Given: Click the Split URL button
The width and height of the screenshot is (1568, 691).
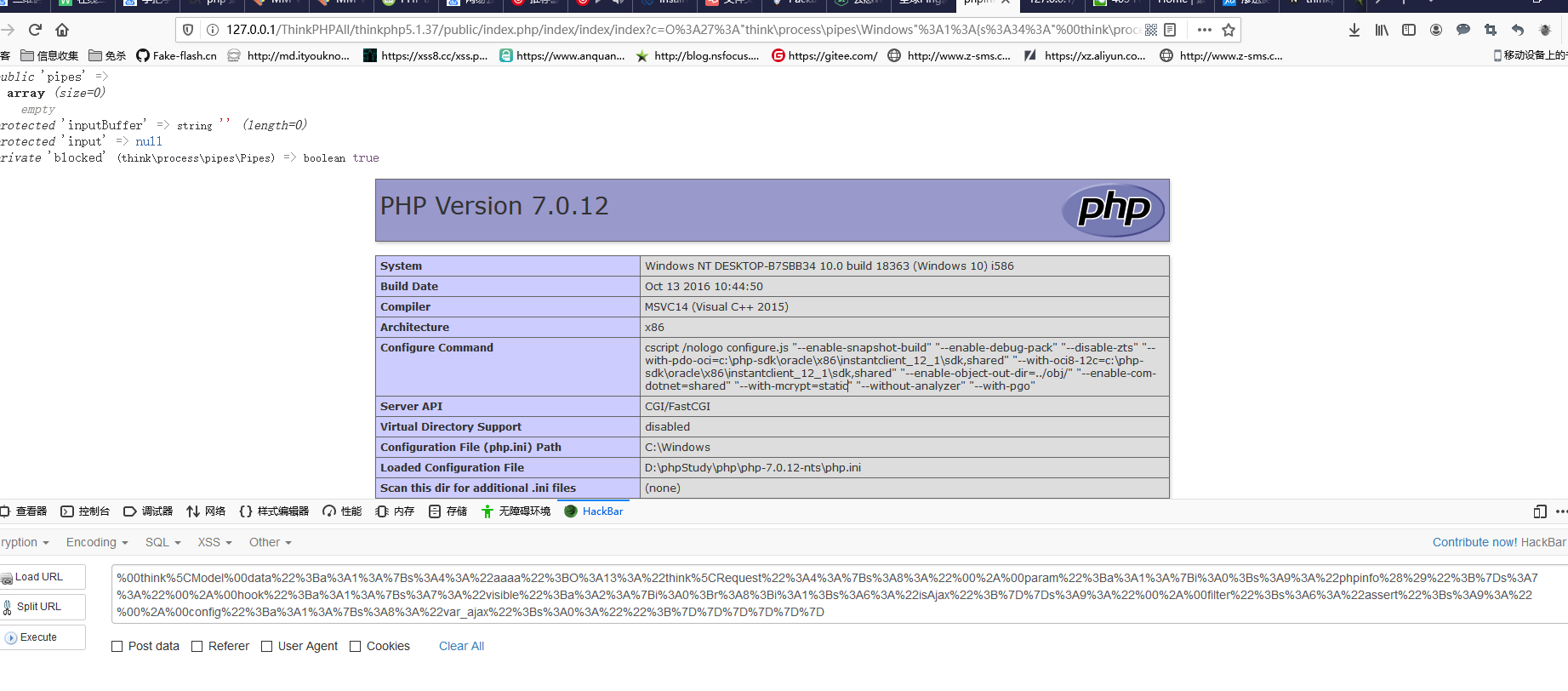Looking at the screenshot, I should click(43, 607).
